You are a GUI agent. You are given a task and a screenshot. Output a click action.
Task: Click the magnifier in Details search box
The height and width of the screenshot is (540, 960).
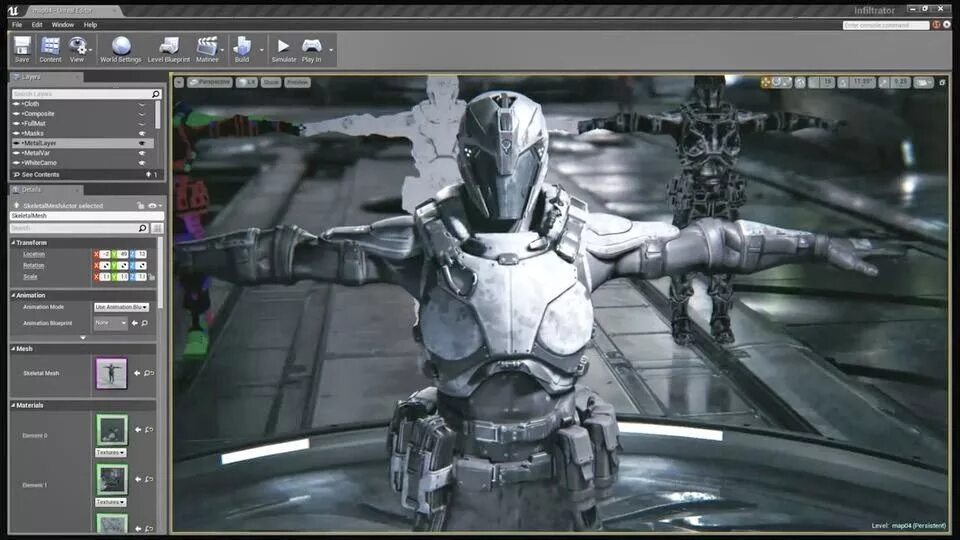pyautogui.click(x=142, y=228)
